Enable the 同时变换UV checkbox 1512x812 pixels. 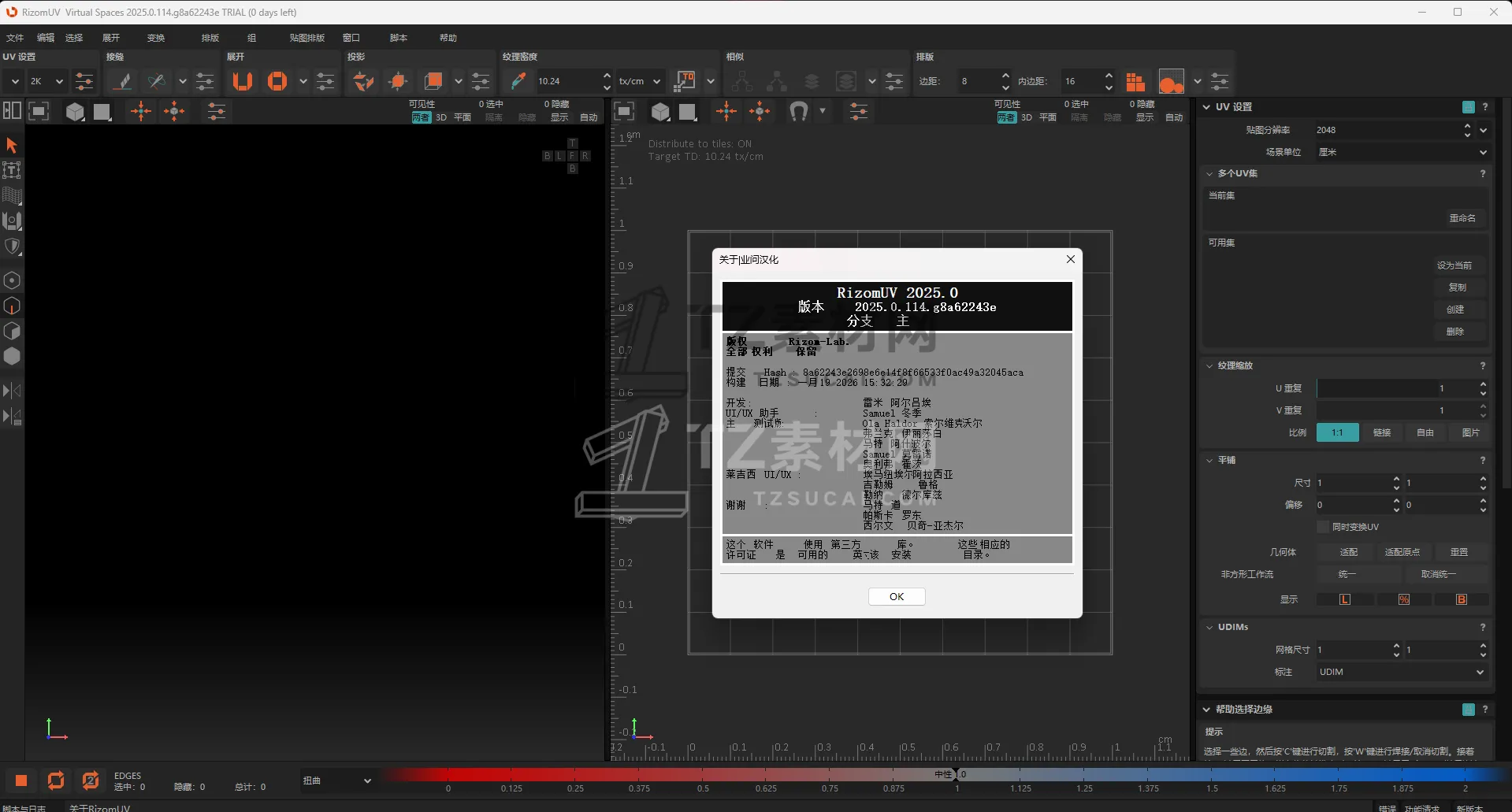click(1323, 527)
